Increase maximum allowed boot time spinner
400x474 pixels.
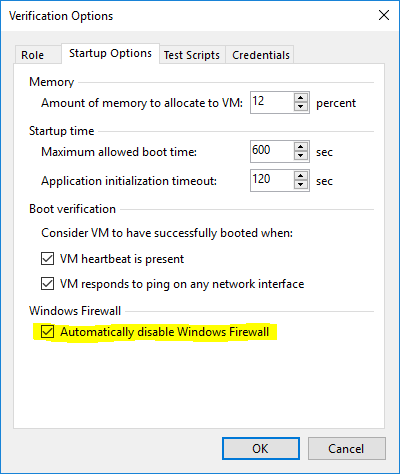click(x=301, y=147)
